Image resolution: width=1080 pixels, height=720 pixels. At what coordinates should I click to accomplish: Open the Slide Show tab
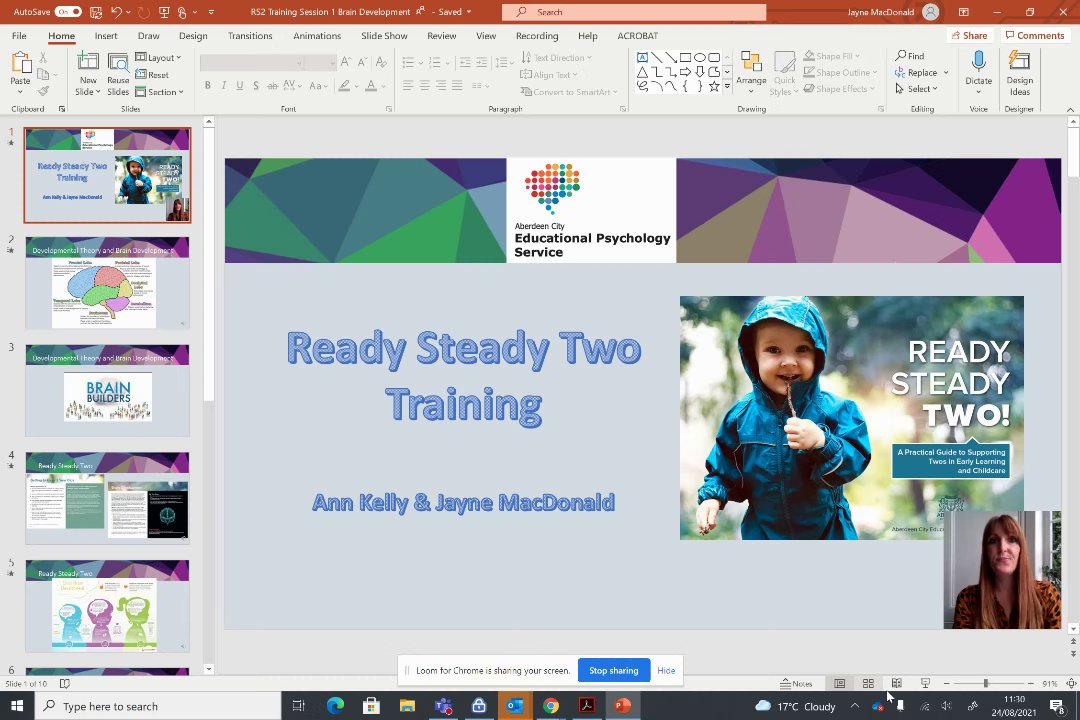384,36
